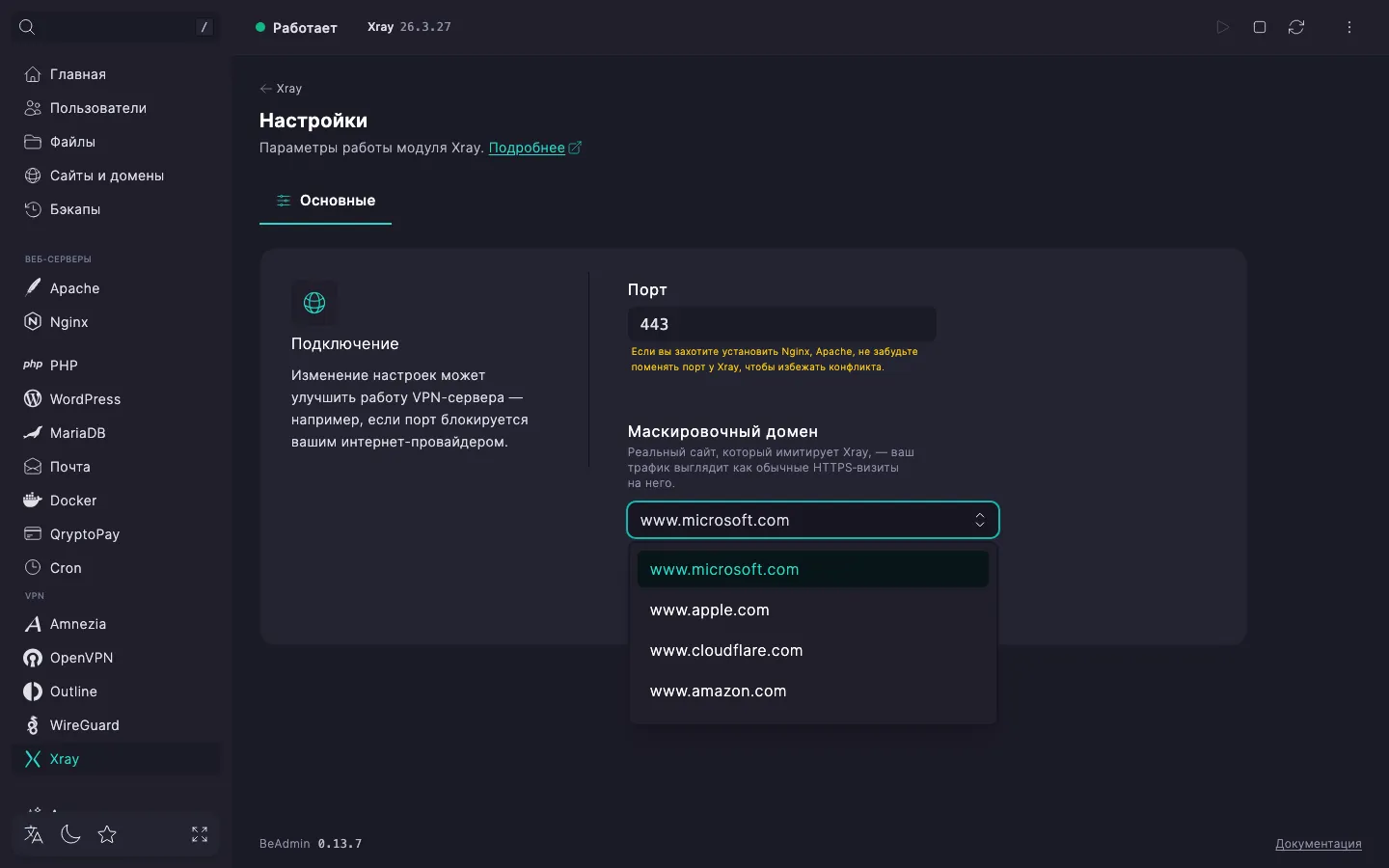
Task: Restart Xray with the refresh icon
Action: point(1296,27)
